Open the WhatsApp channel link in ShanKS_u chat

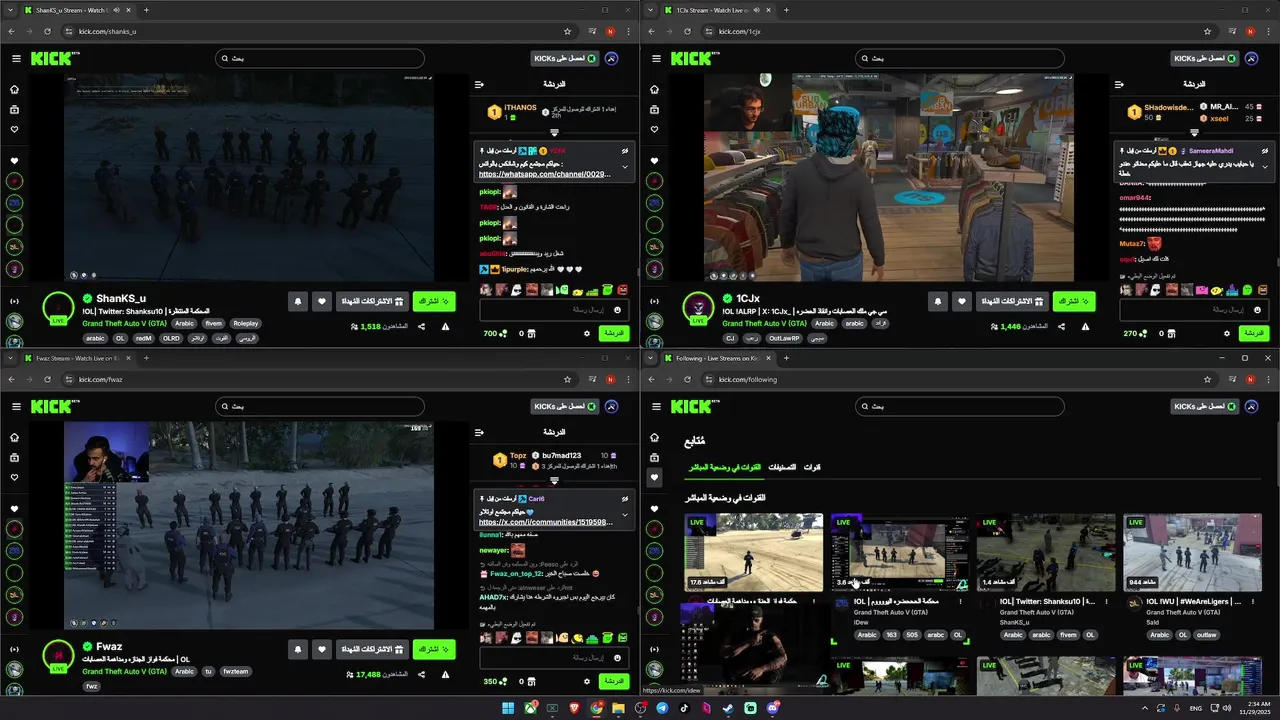tap(544, 174)
